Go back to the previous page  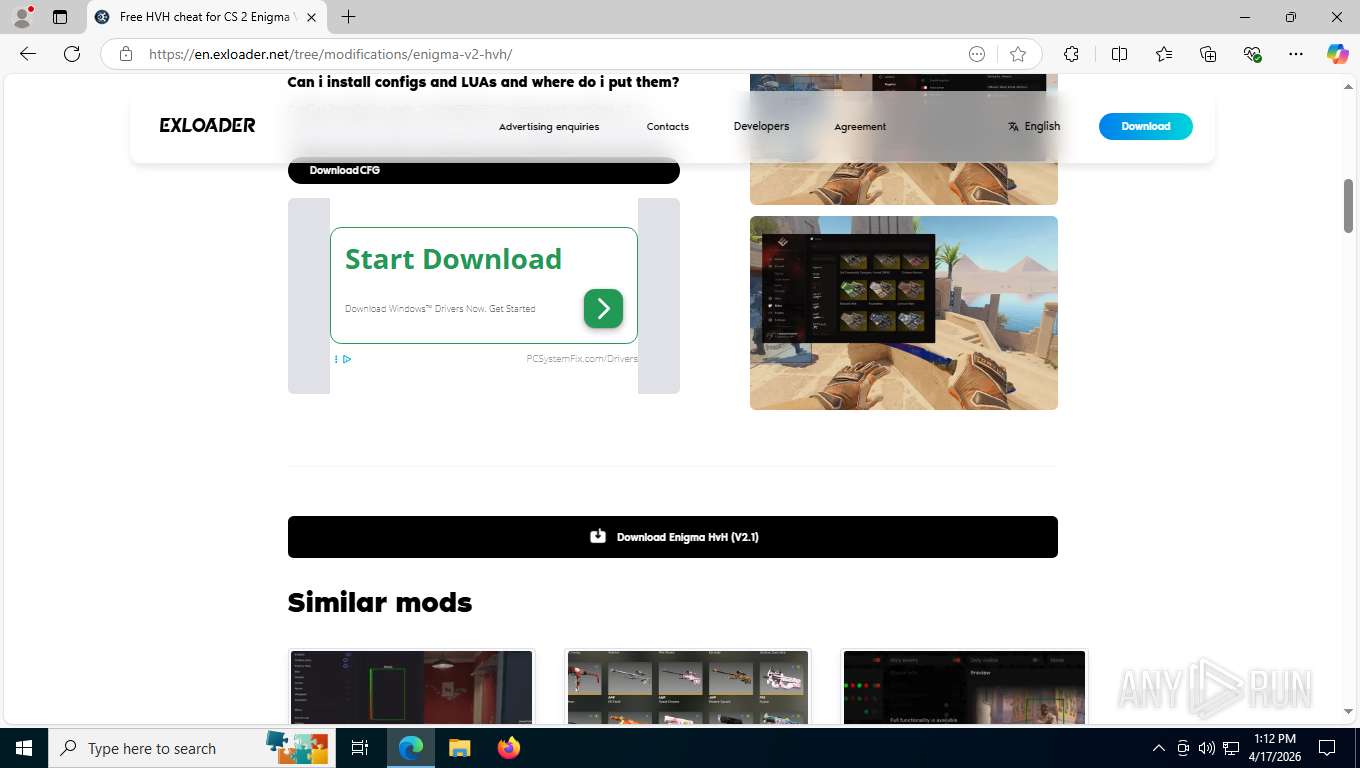pos(28,54)
